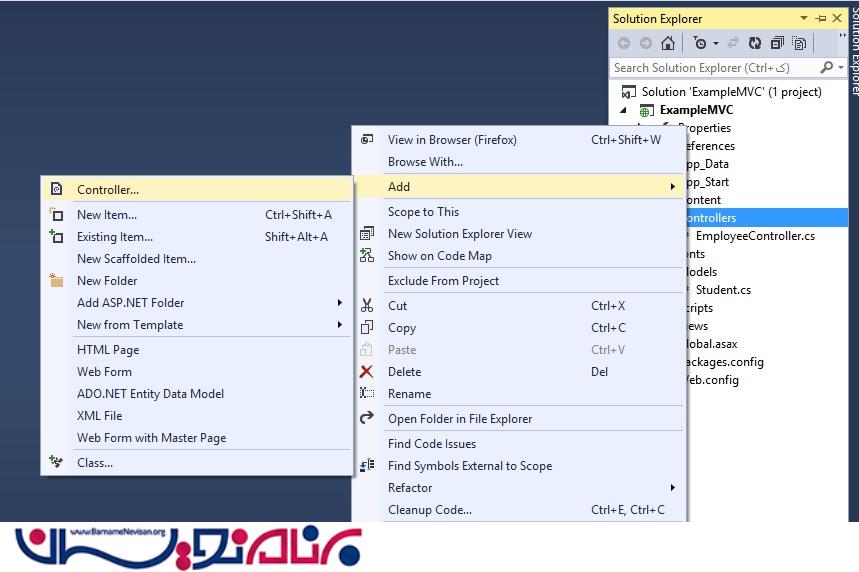Select Global.asax file in tree
859x572 pixels.
pyautogui.click(x=712, y=344)
